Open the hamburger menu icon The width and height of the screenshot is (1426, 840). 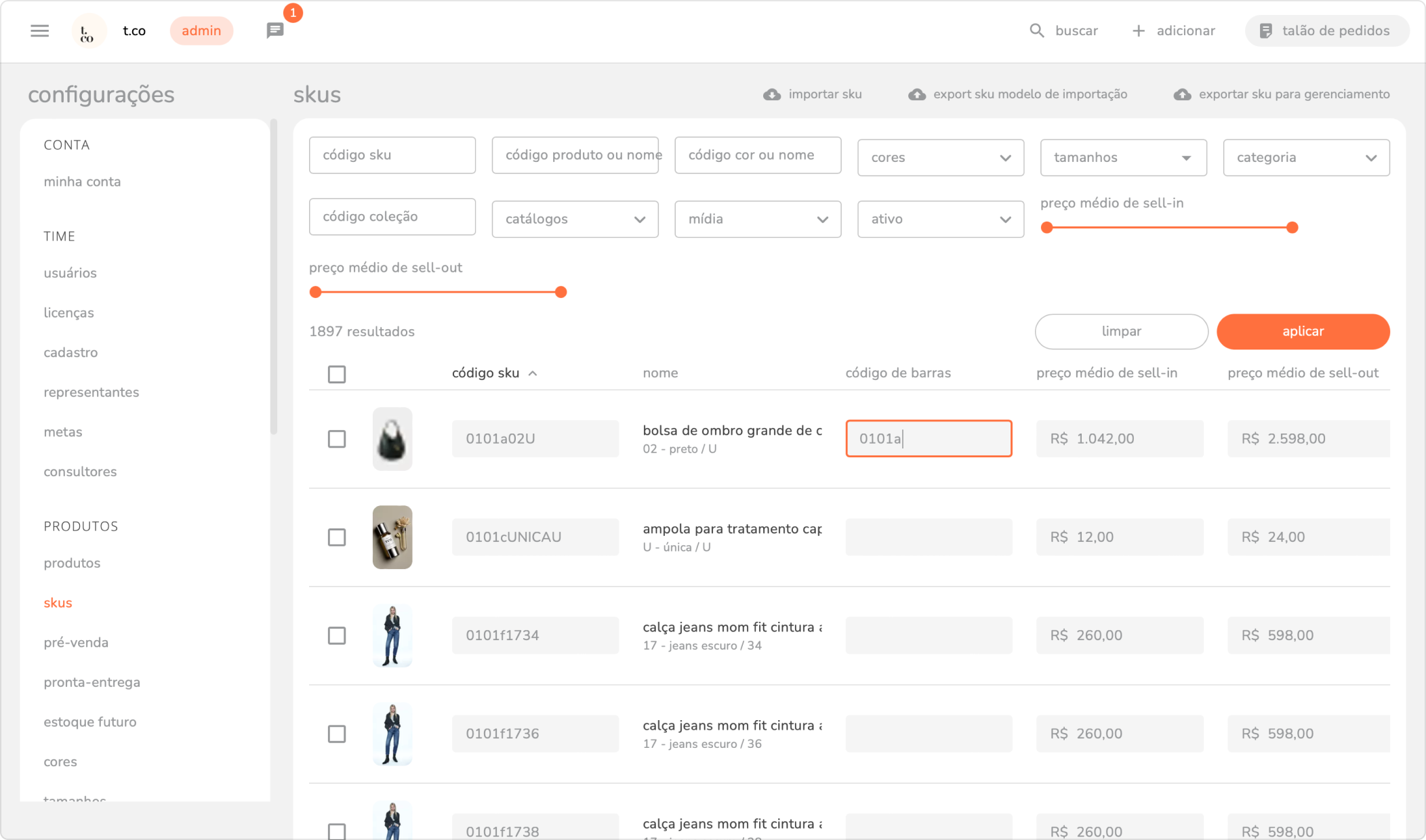tap(40, 30)
